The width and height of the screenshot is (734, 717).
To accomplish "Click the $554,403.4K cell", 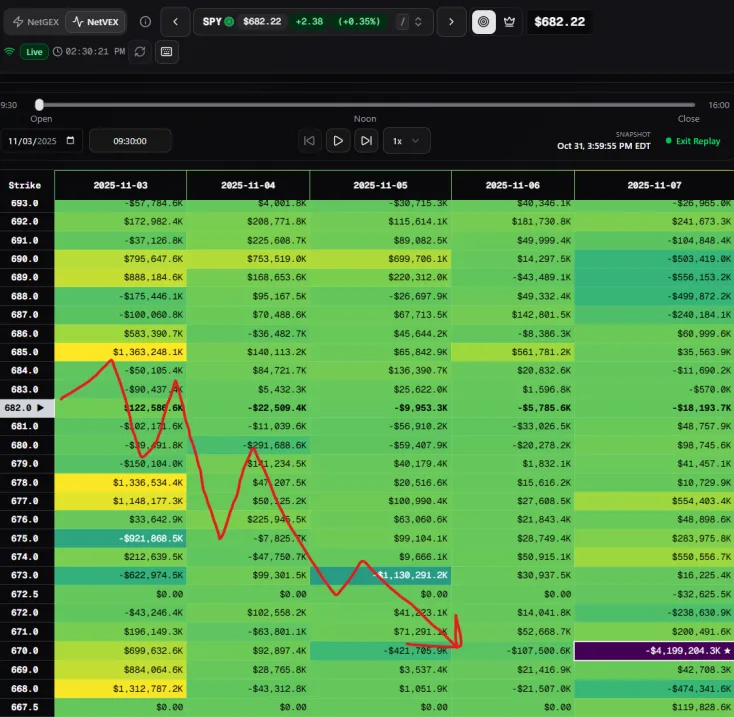I will click(654, 501).
